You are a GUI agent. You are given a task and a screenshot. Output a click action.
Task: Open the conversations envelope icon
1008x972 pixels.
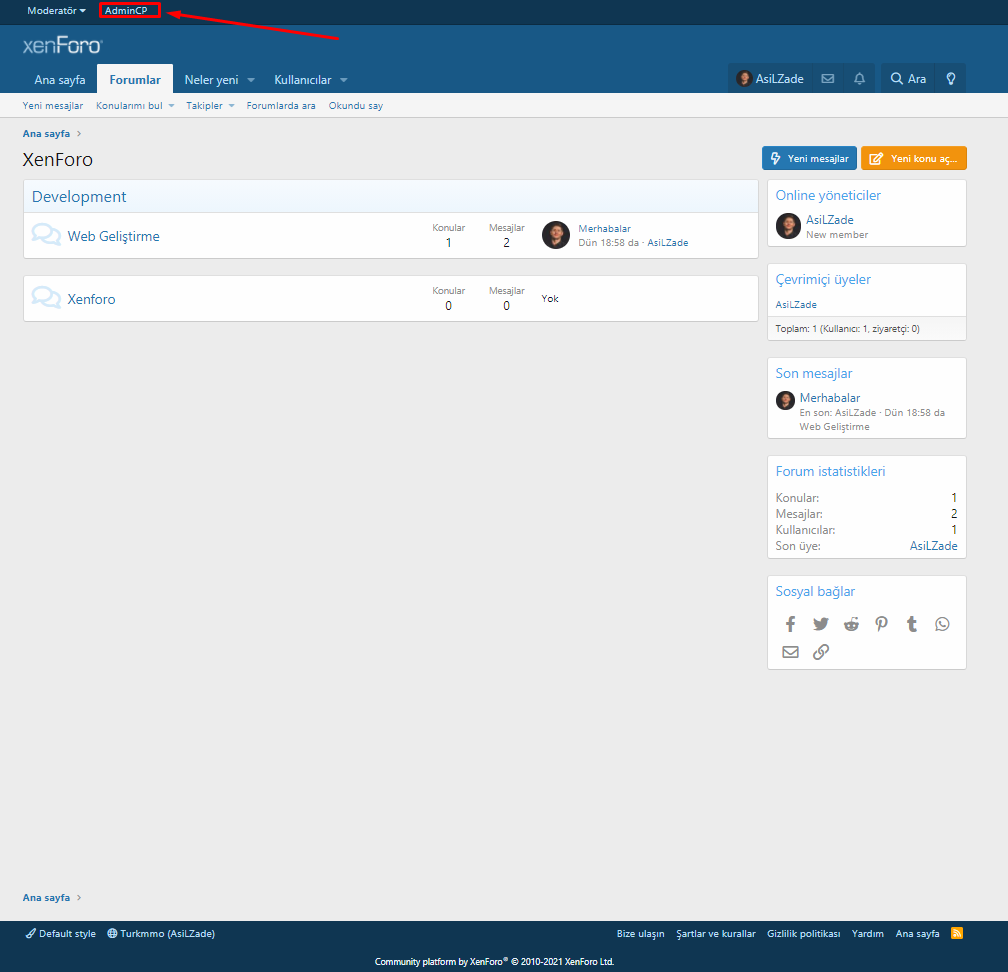point(828,78)
